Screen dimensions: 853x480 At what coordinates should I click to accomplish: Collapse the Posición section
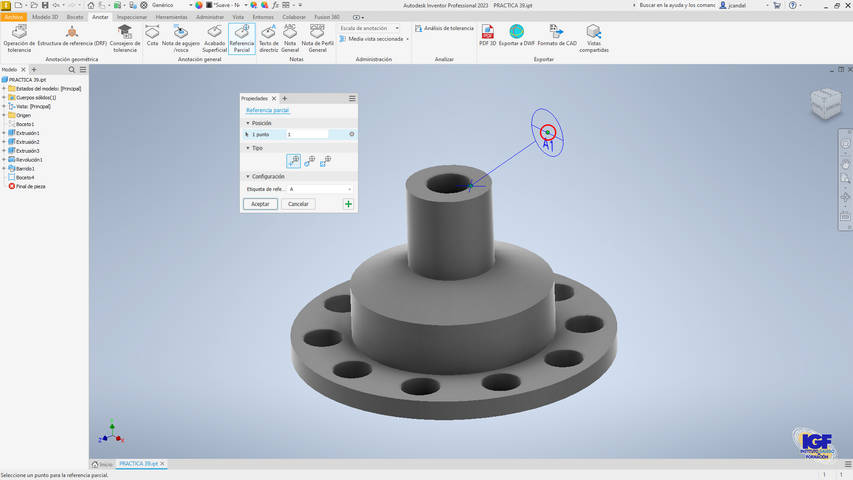tap(248, 123)
